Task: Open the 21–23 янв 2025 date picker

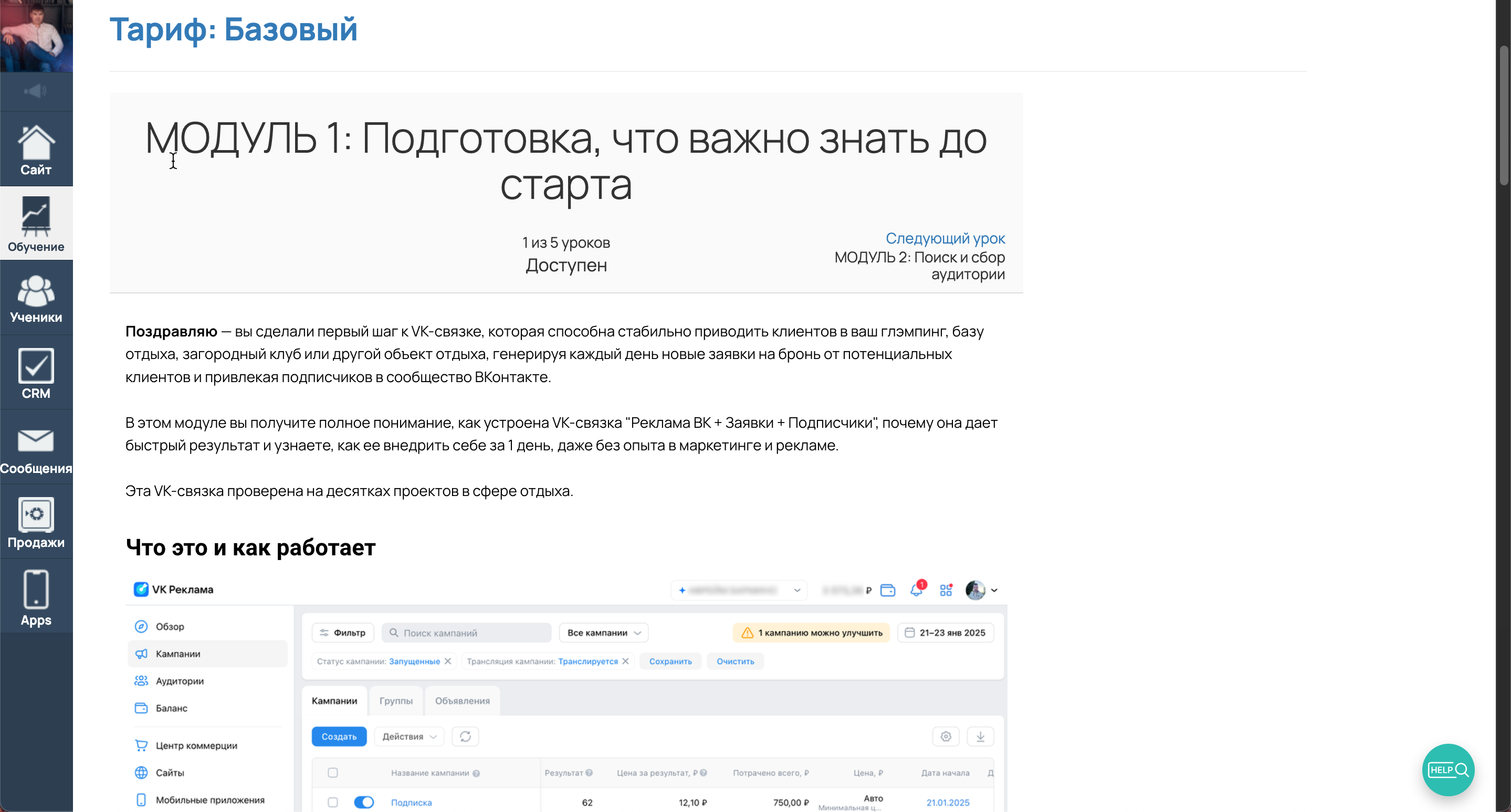Action: click(946, 632)
